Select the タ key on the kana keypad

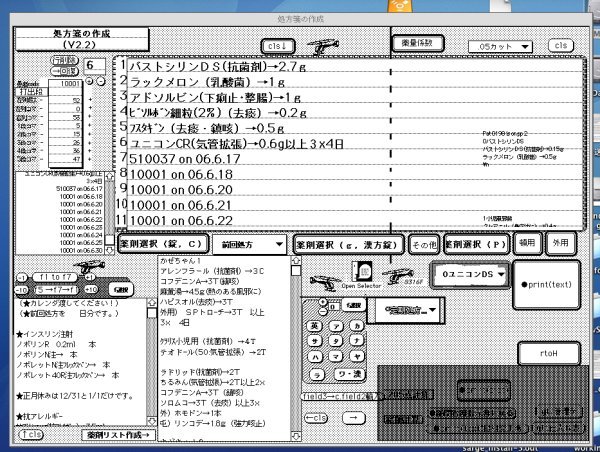click(x=336, y=341)
